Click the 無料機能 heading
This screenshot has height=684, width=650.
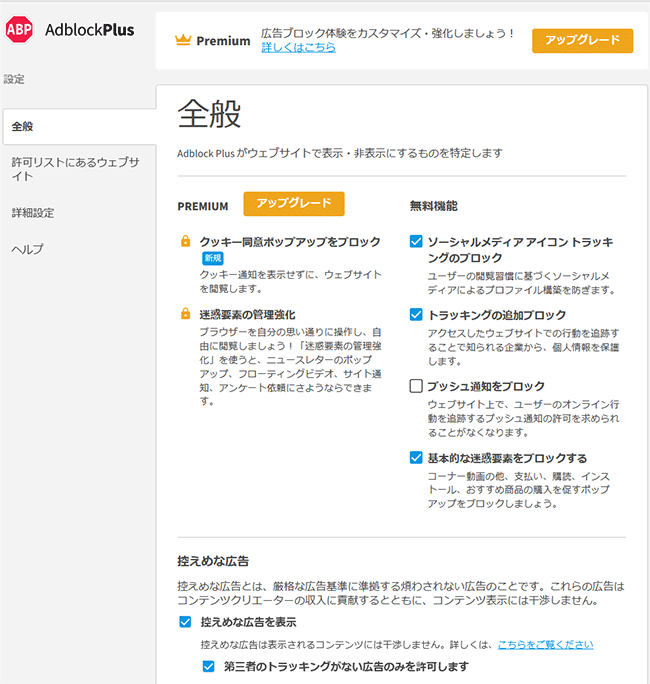433,206
